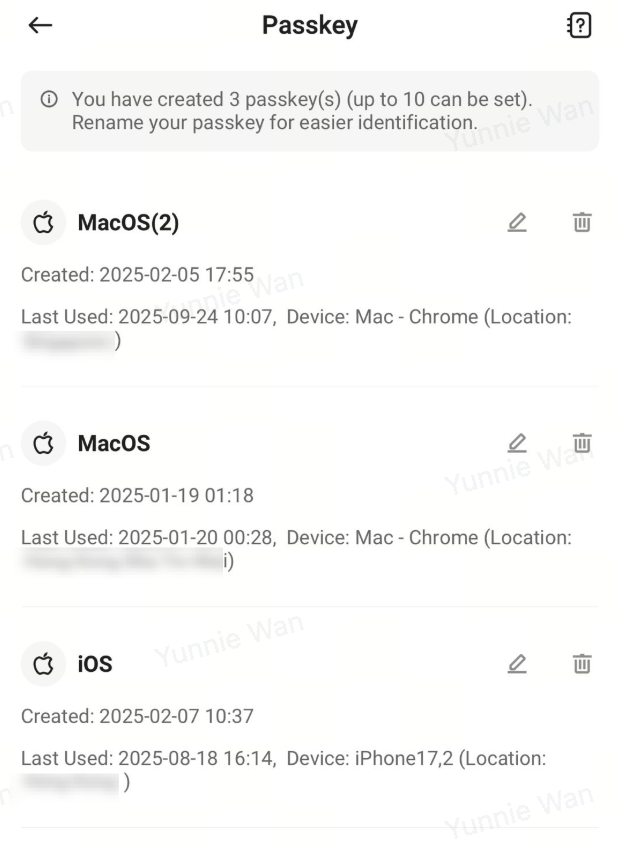Rename the iOS passkey
This screenshot has height=850, width=618.
pyautogui.click(x=517, y=663)
